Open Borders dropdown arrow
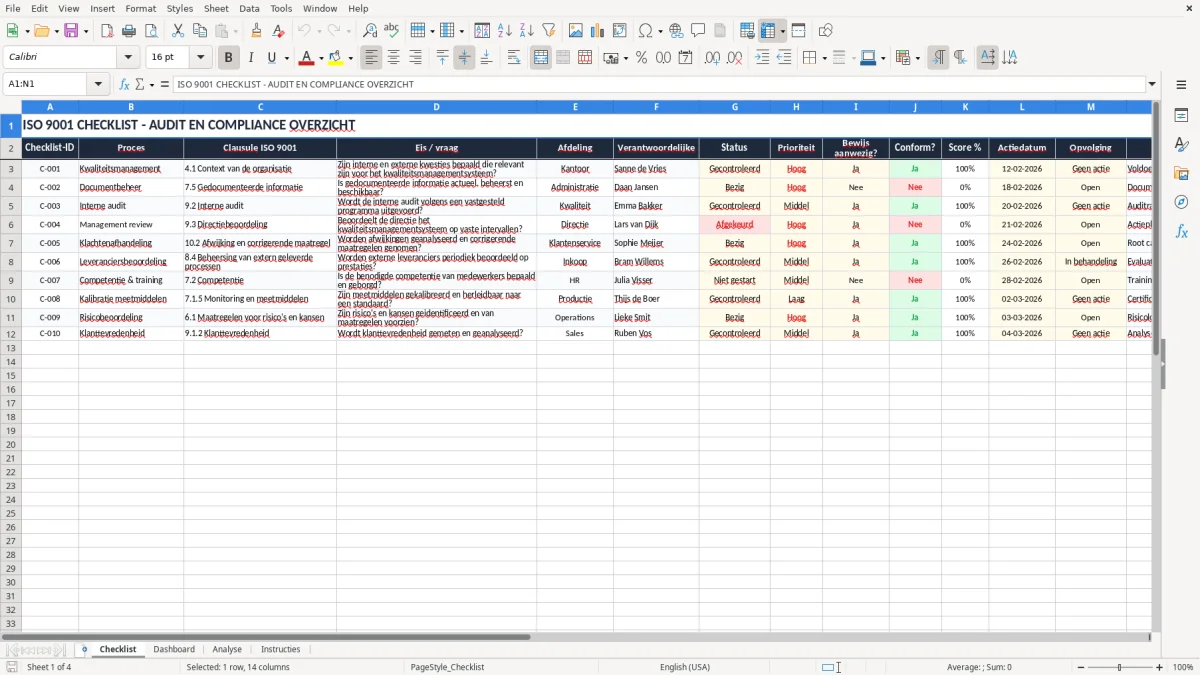The height and width of the screenshot is (675, 1200). point(824,58)
